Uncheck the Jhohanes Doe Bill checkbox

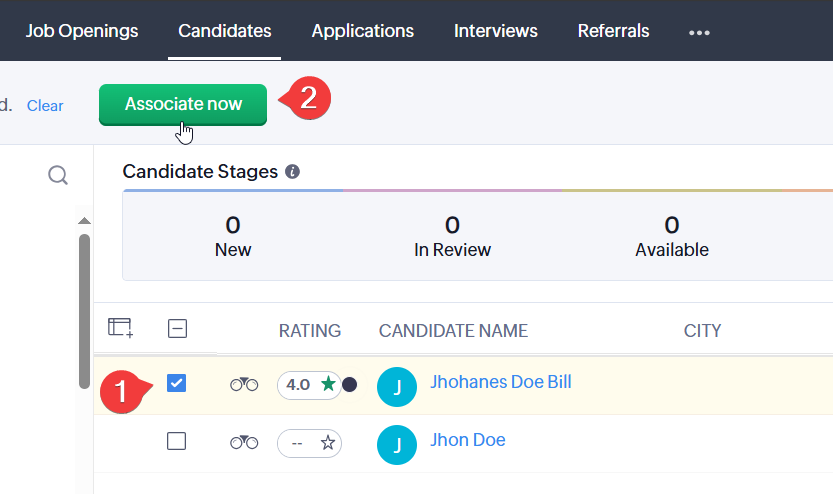pyautogui.click(x=176, y=383)
